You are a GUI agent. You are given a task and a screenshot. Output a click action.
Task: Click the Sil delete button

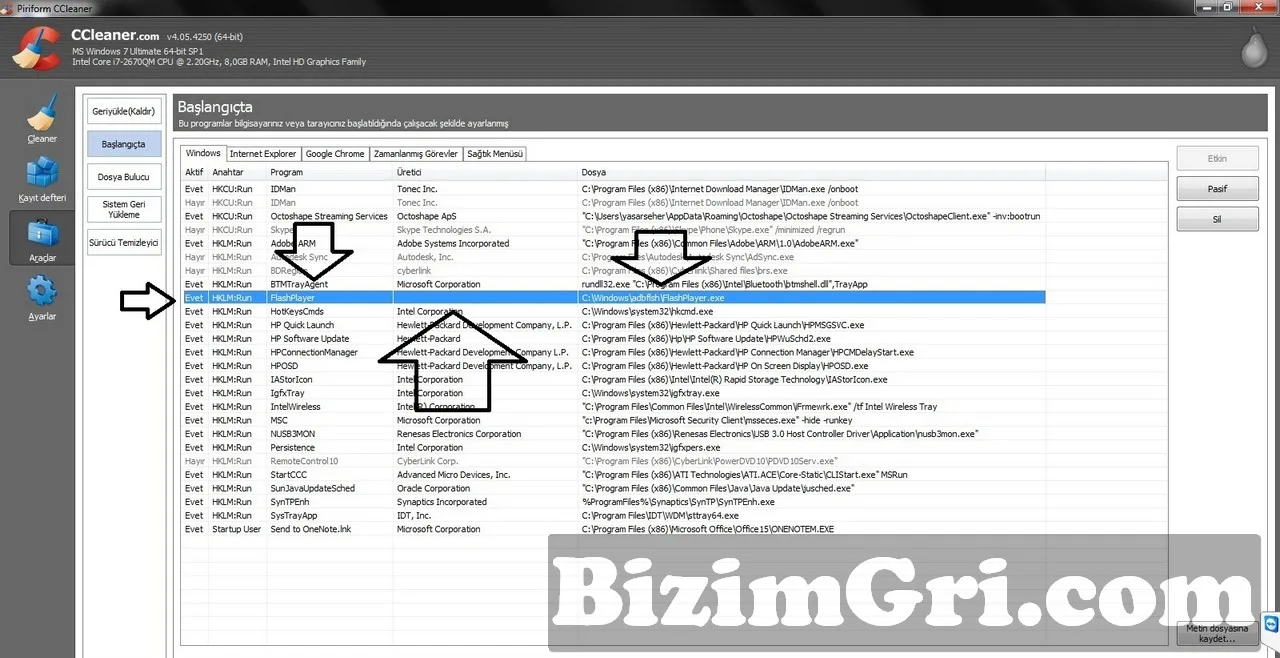tap(1217, 219)
